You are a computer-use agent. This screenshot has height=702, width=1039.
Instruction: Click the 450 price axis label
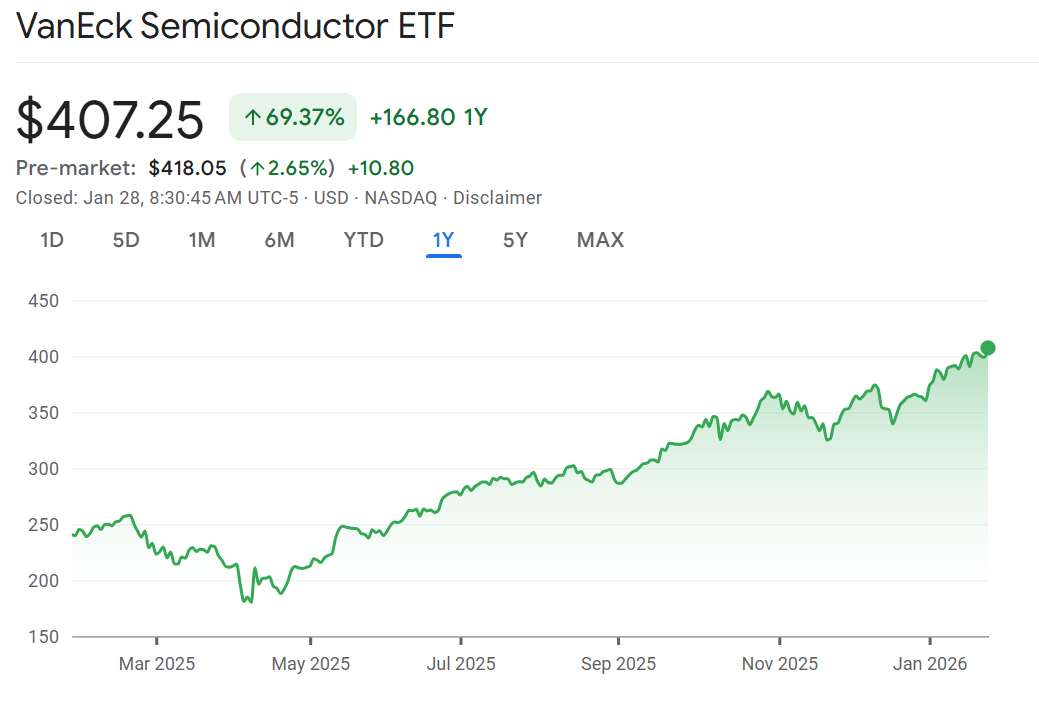[x=44, y=301]
